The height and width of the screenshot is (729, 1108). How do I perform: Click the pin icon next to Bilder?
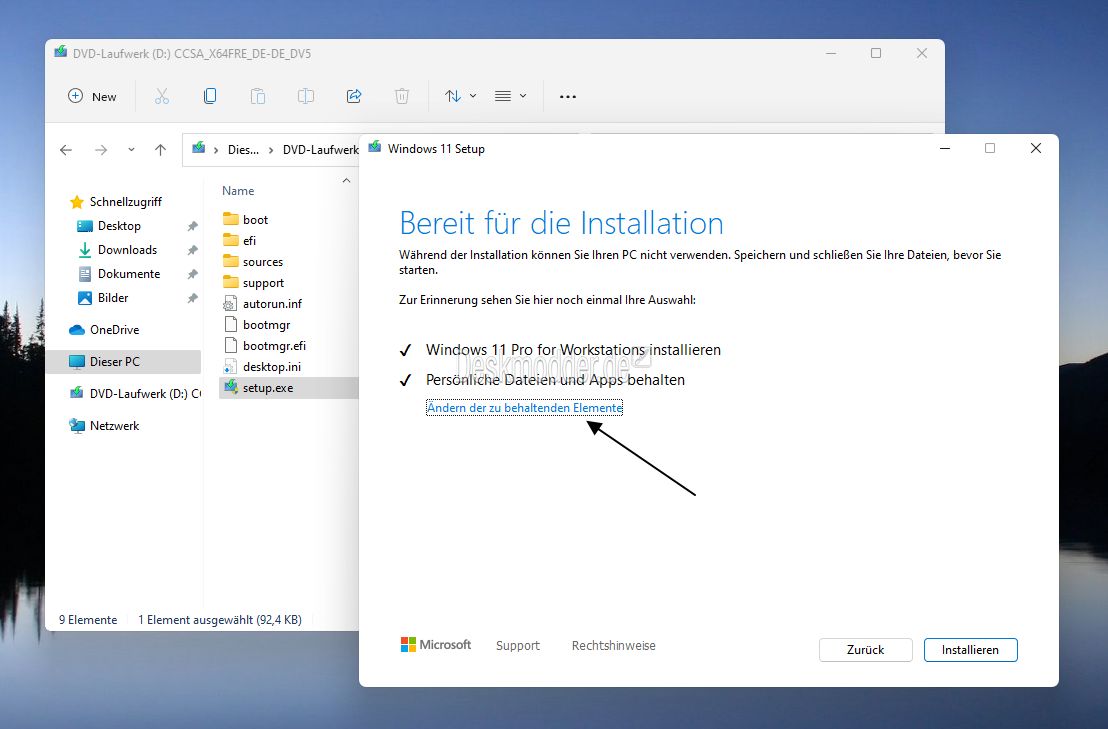click(x=192, y=298)
